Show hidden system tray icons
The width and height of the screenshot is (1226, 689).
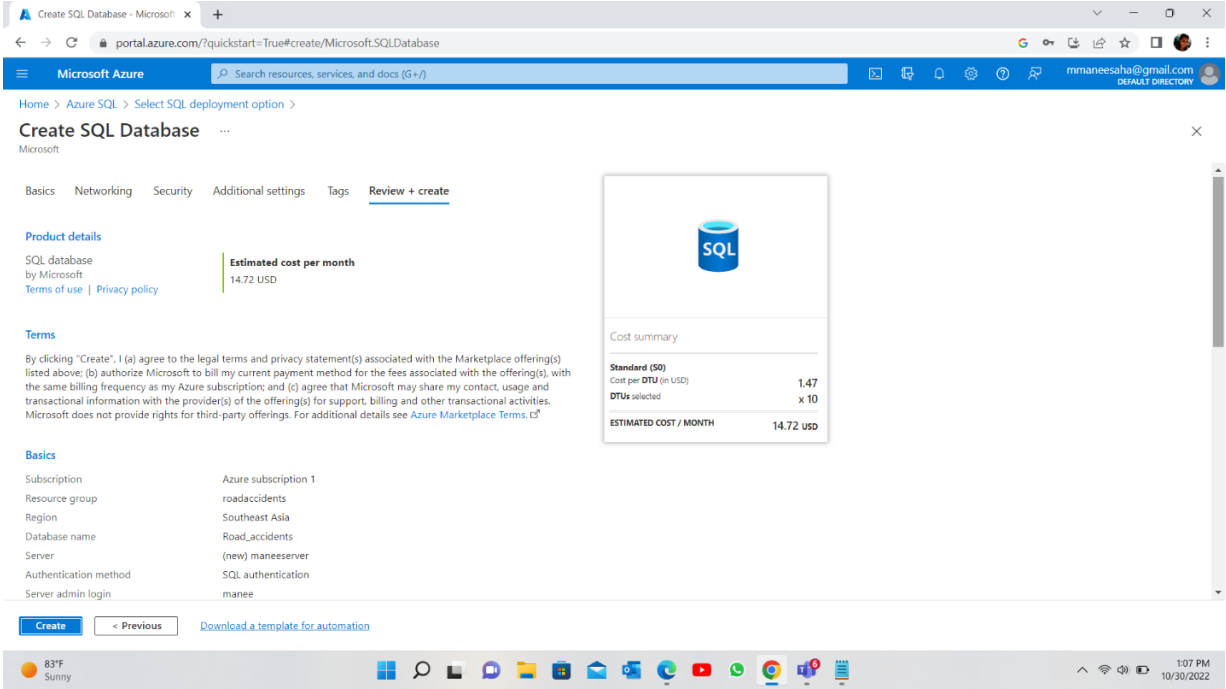(x=1083, y=670)
